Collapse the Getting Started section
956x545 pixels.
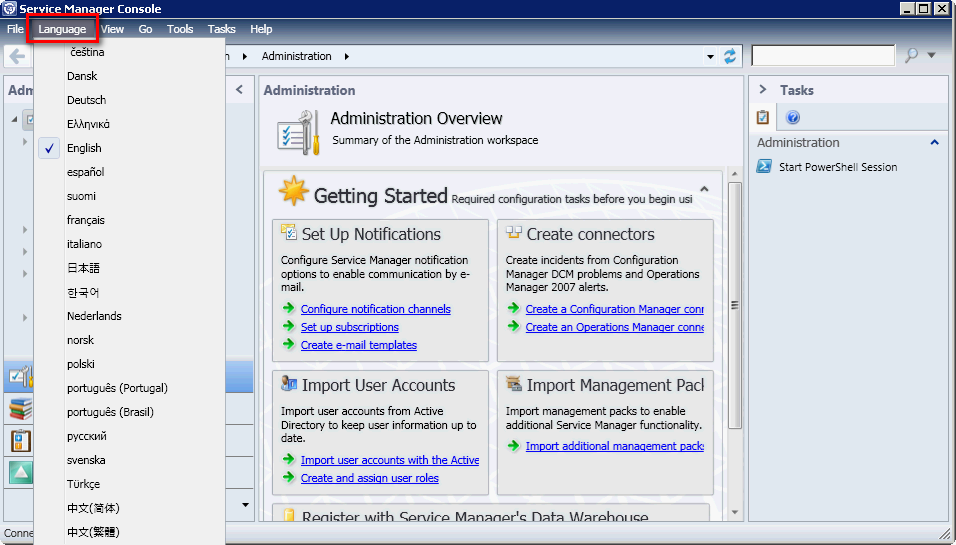pos(704,189)
